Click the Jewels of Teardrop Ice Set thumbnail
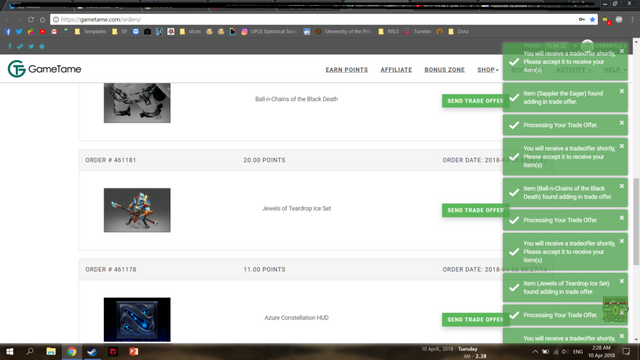Viewport: 640px width, 360px height. coord(137,210)
